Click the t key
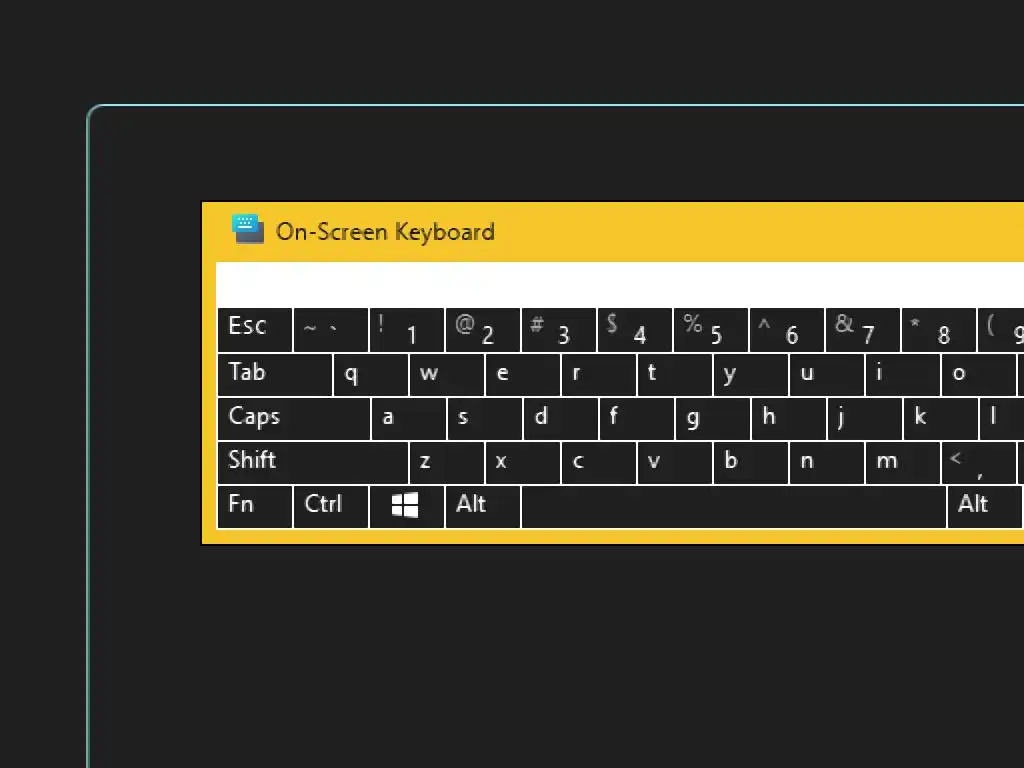The image size is (1024, 768). click(675, 375)
